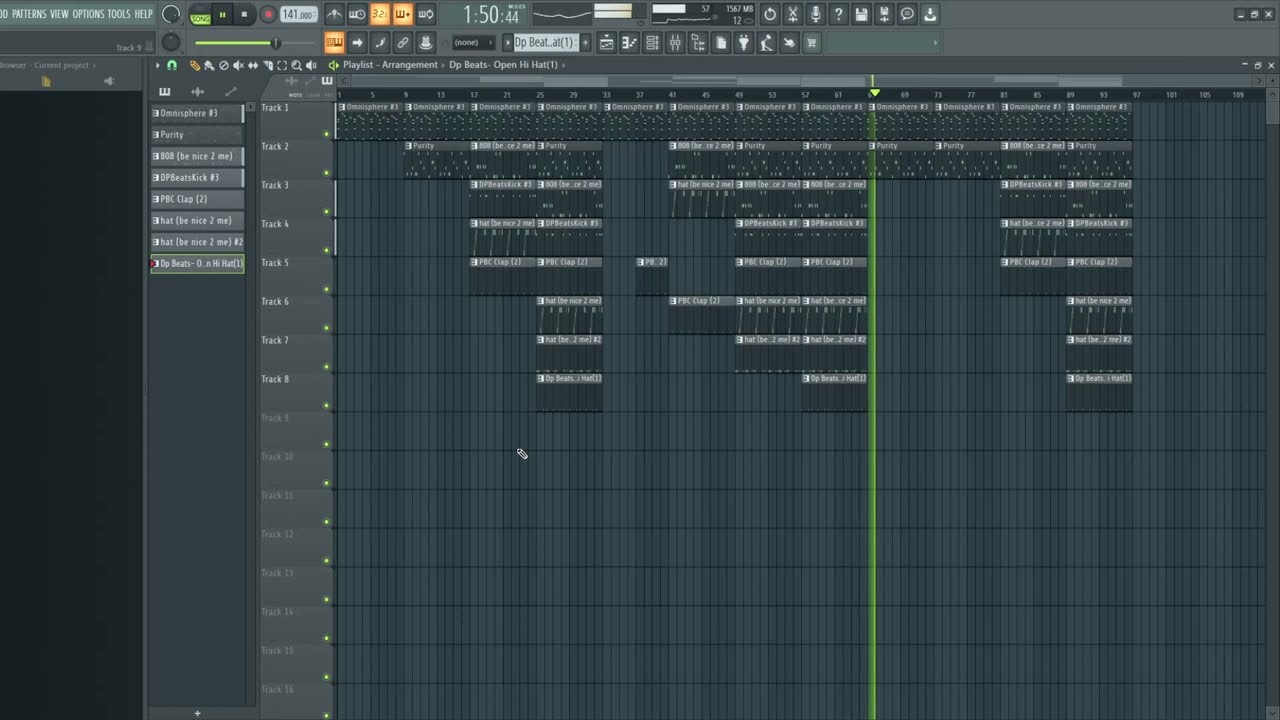Open the TOOLS menu
1280x720 pixels.
tap(119, 14)
